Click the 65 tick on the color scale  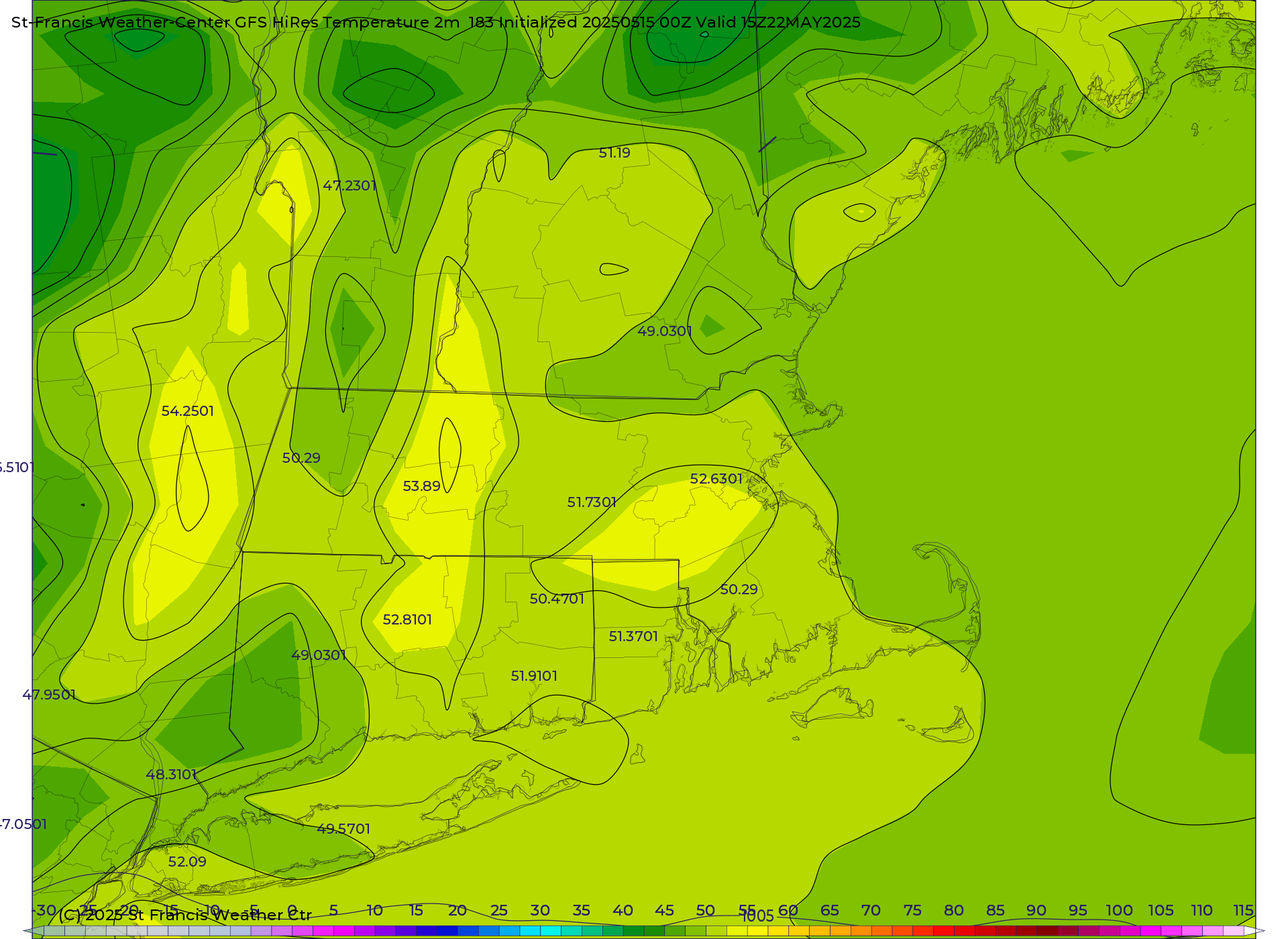pos(830,910)
